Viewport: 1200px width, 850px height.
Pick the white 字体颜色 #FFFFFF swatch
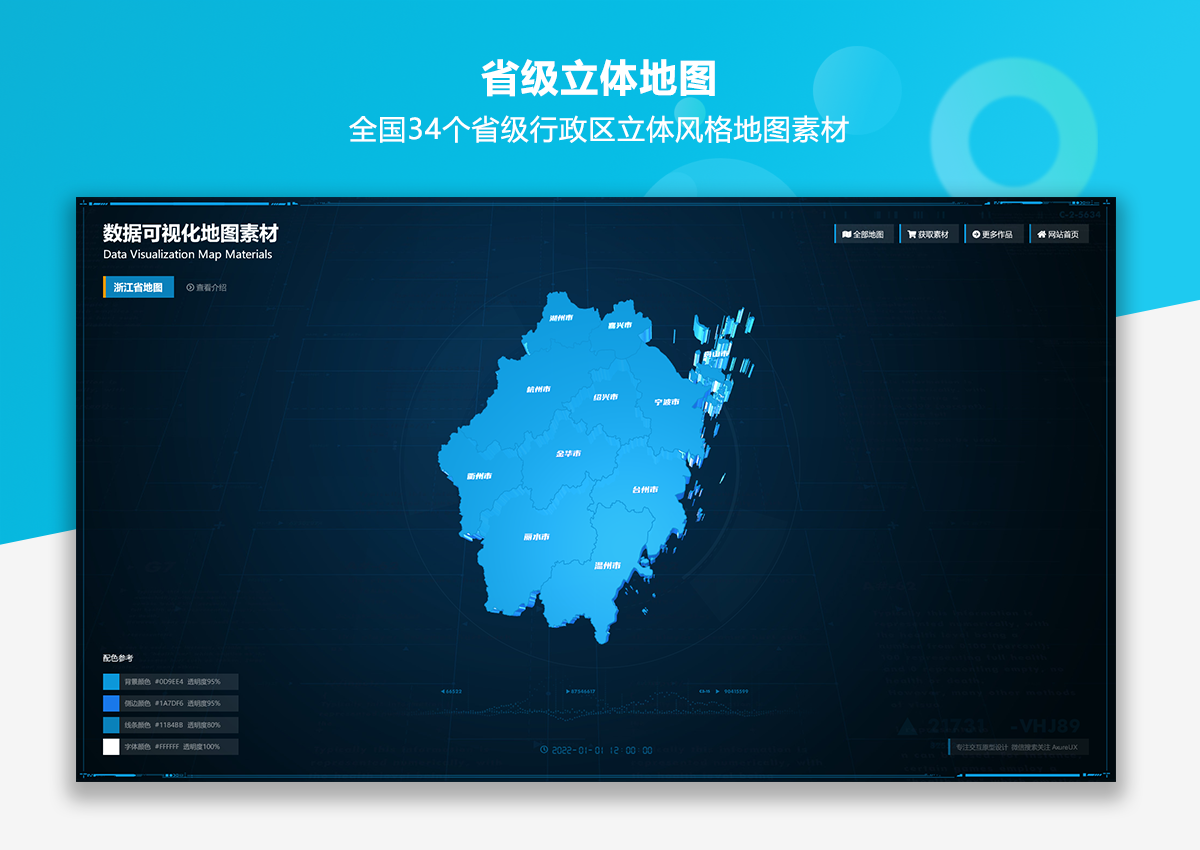click(111, 747)
